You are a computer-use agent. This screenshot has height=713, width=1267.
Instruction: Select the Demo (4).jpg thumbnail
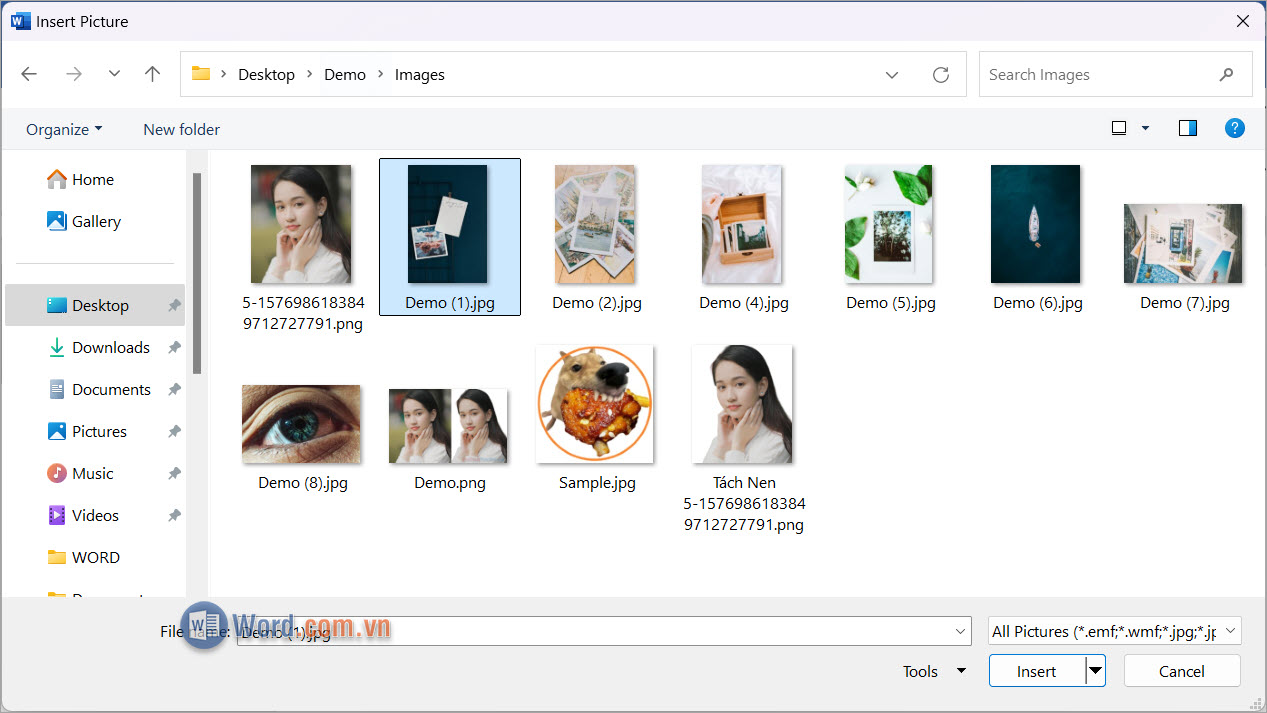coord(742,224)
